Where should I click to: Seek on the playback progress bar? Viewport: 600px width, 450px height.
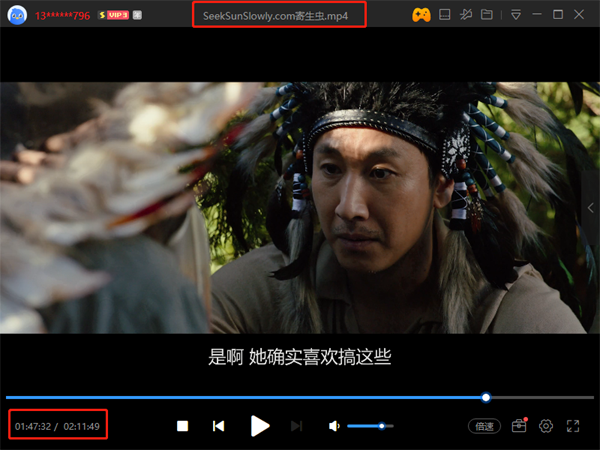[x=300, y=398]
